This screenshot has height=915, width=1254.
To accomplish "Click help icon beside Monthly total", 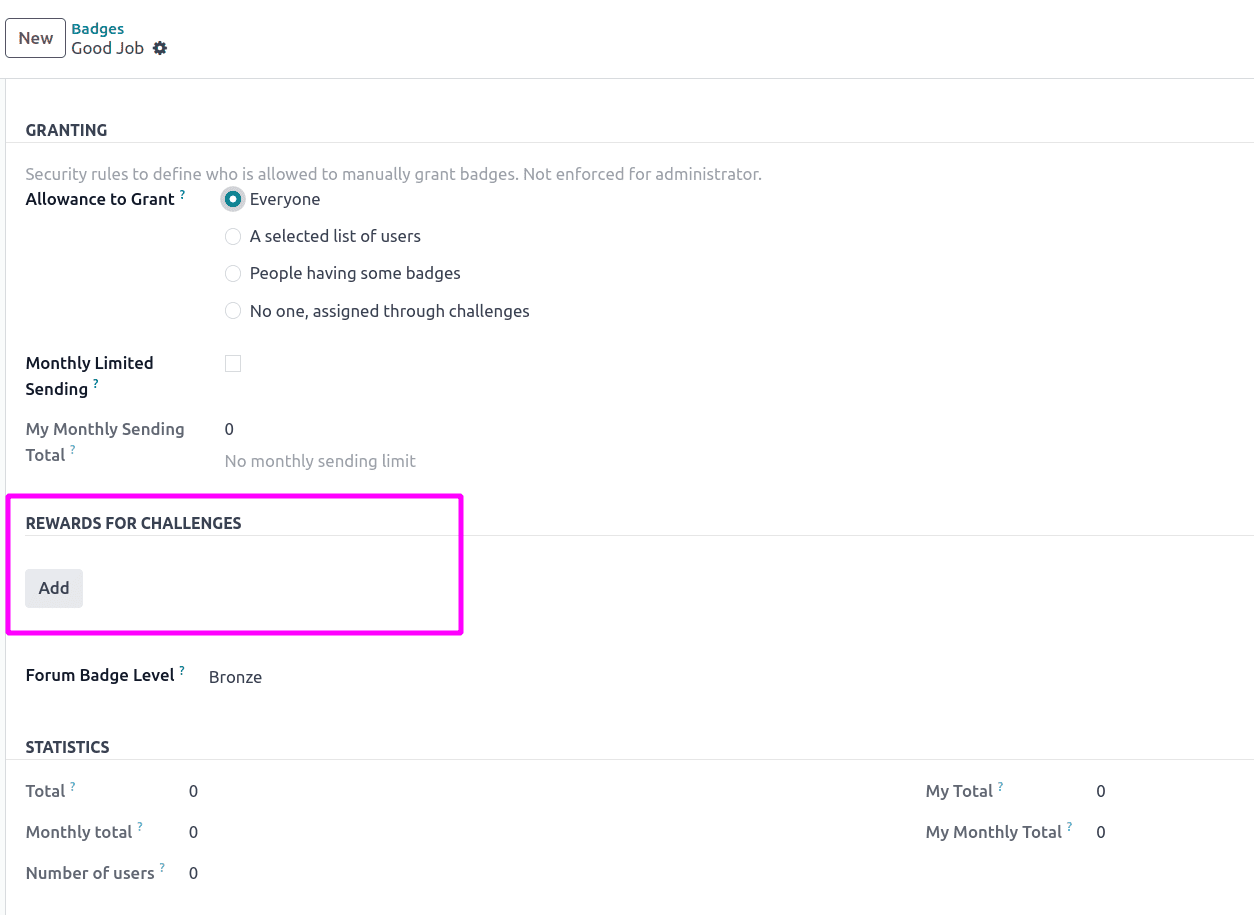I will coord(141,825).
